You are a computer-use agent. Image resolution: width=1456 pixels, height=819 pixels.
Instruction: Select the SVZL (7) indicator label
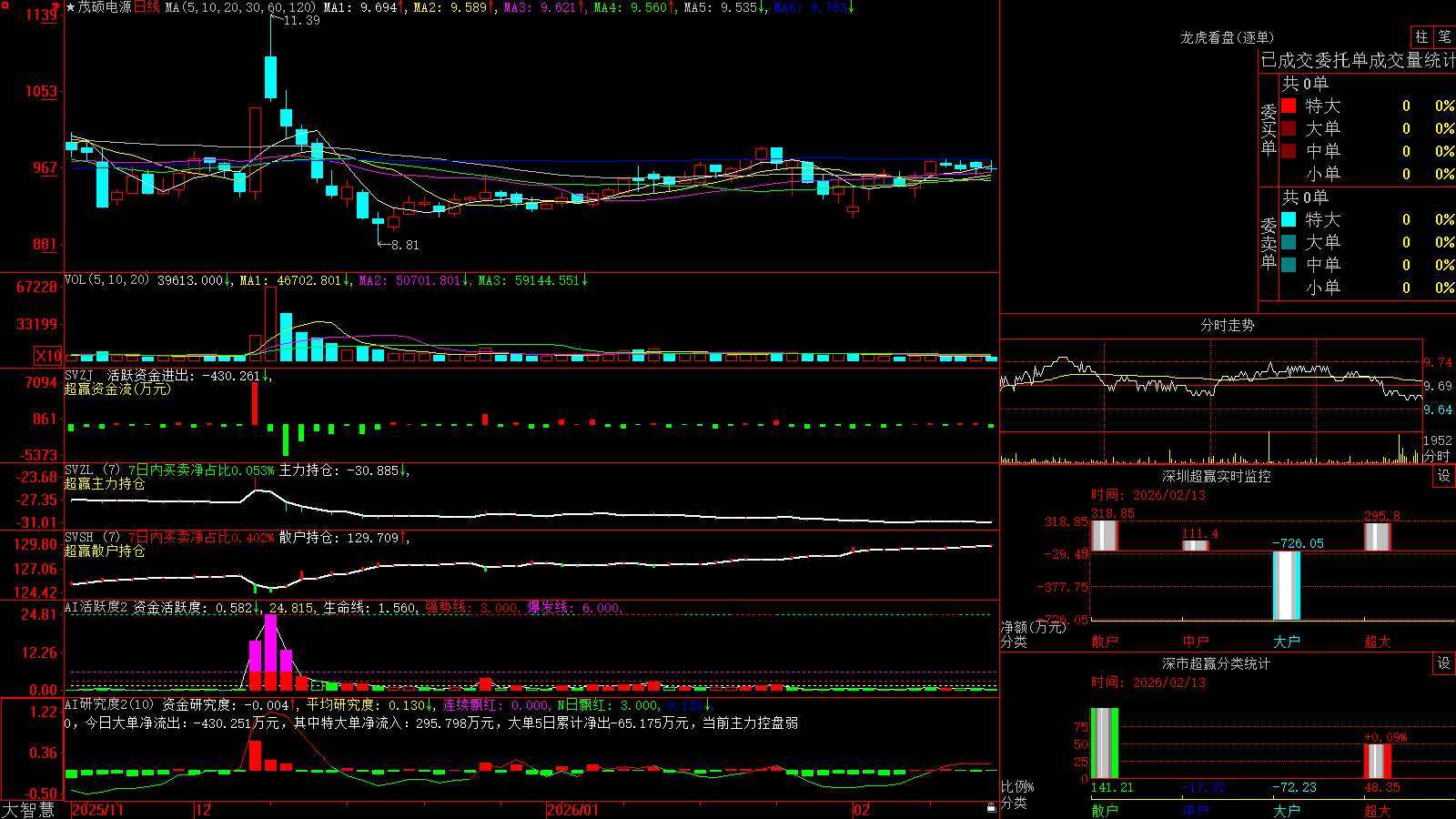tap(92, 470)
